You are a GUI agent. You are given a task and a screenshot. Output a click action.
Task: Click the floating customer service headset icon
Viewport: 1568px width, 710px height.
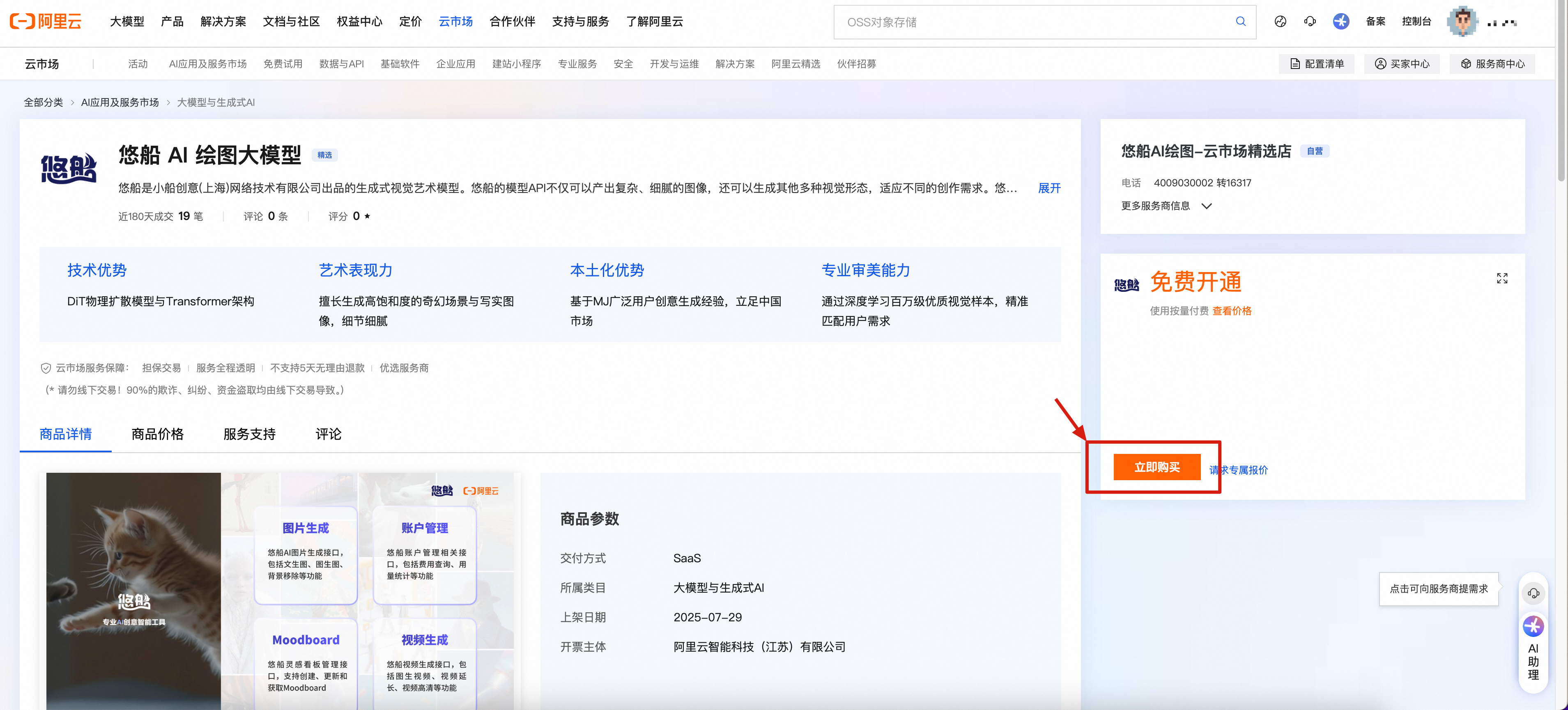pos(1534,593)
